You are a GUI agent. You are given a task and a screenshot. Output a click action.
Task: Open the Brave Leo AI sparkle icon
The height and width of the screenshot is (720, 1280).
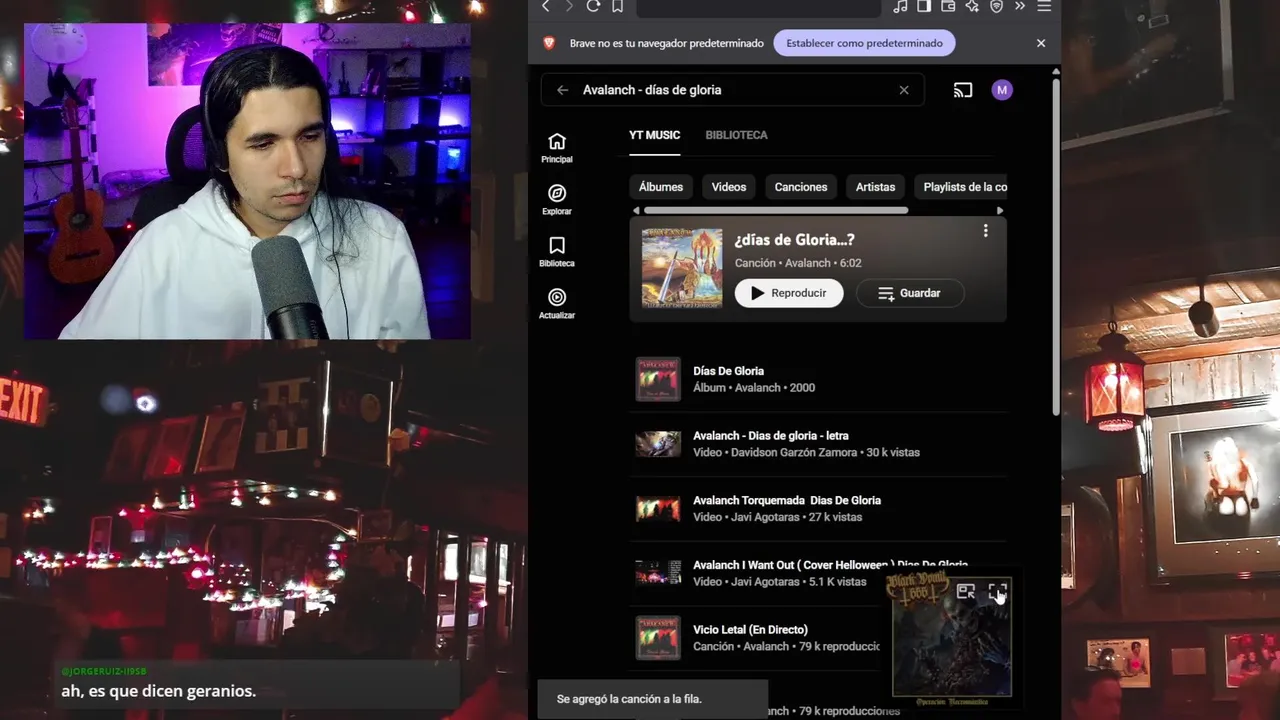tap(972, 6)
